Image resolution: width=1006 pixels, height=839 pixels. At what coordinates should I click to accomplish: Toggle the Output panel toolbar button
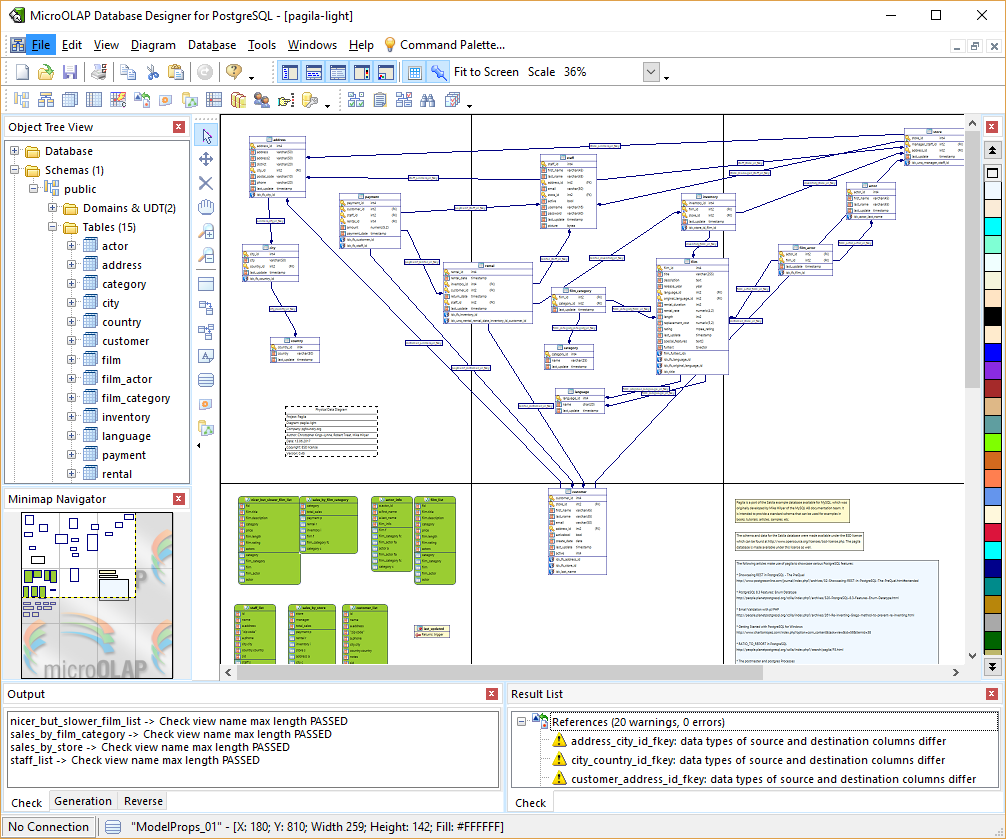[314, 72]
